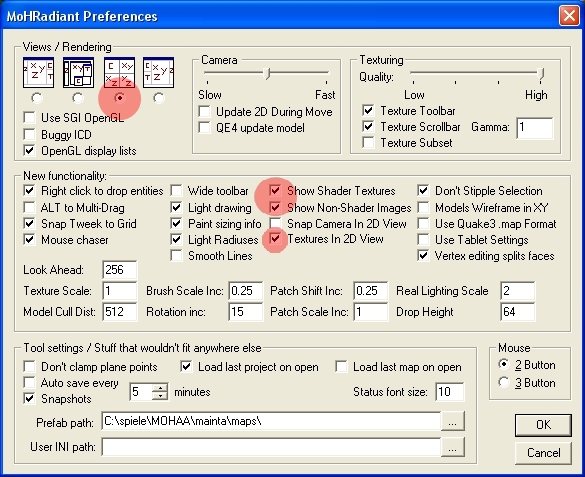Toggle Show Shader Textures checkbox

click(275, 191)
